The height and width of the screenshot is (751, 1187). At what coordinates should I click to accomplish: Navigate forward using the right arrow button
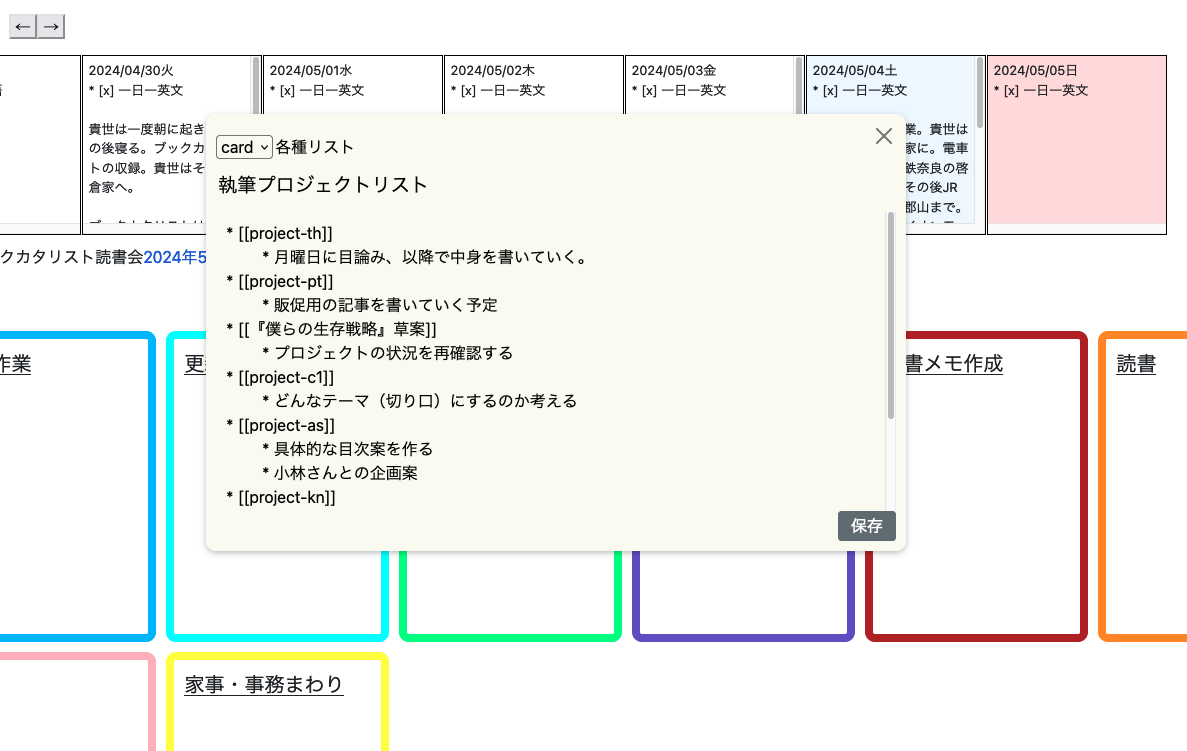click(x=52, y=26)
